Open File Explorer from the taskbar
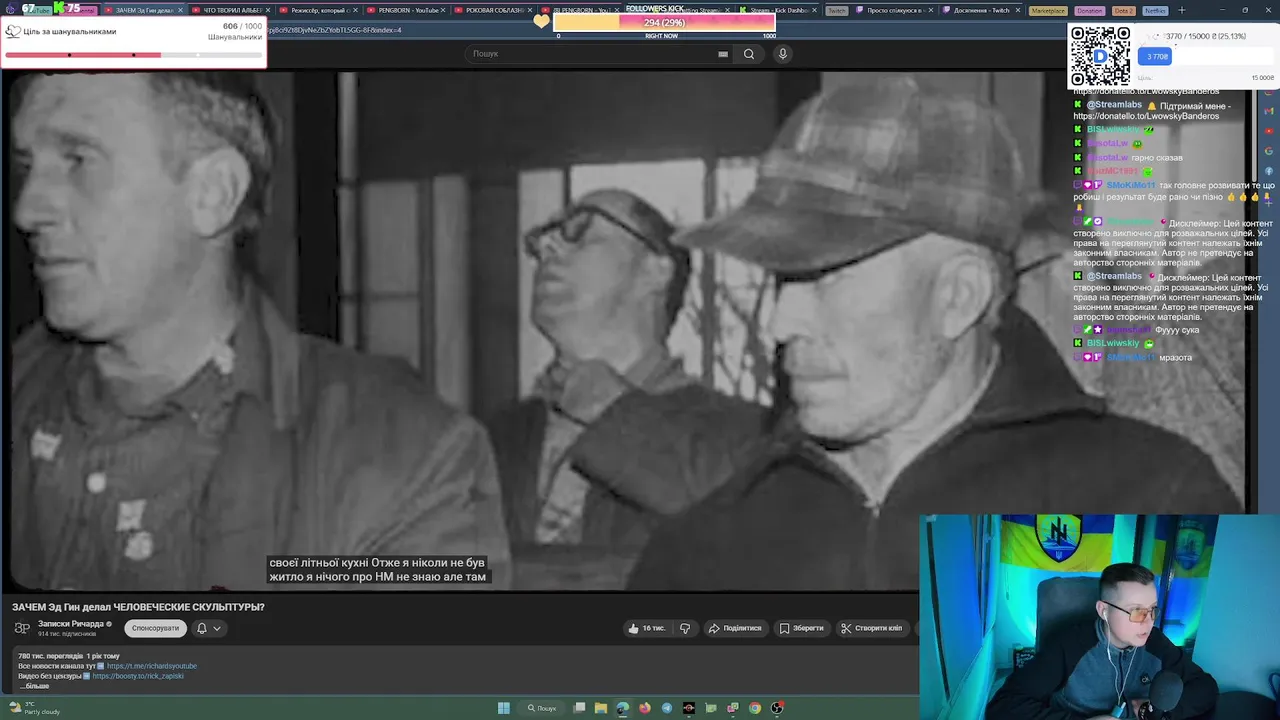 (601, 708)
